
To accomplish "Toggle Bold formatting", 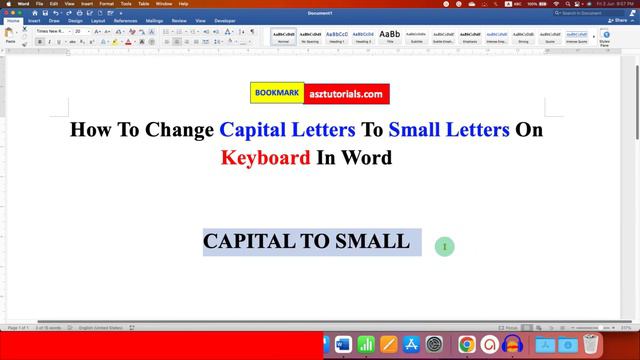I will pos(40,42).
